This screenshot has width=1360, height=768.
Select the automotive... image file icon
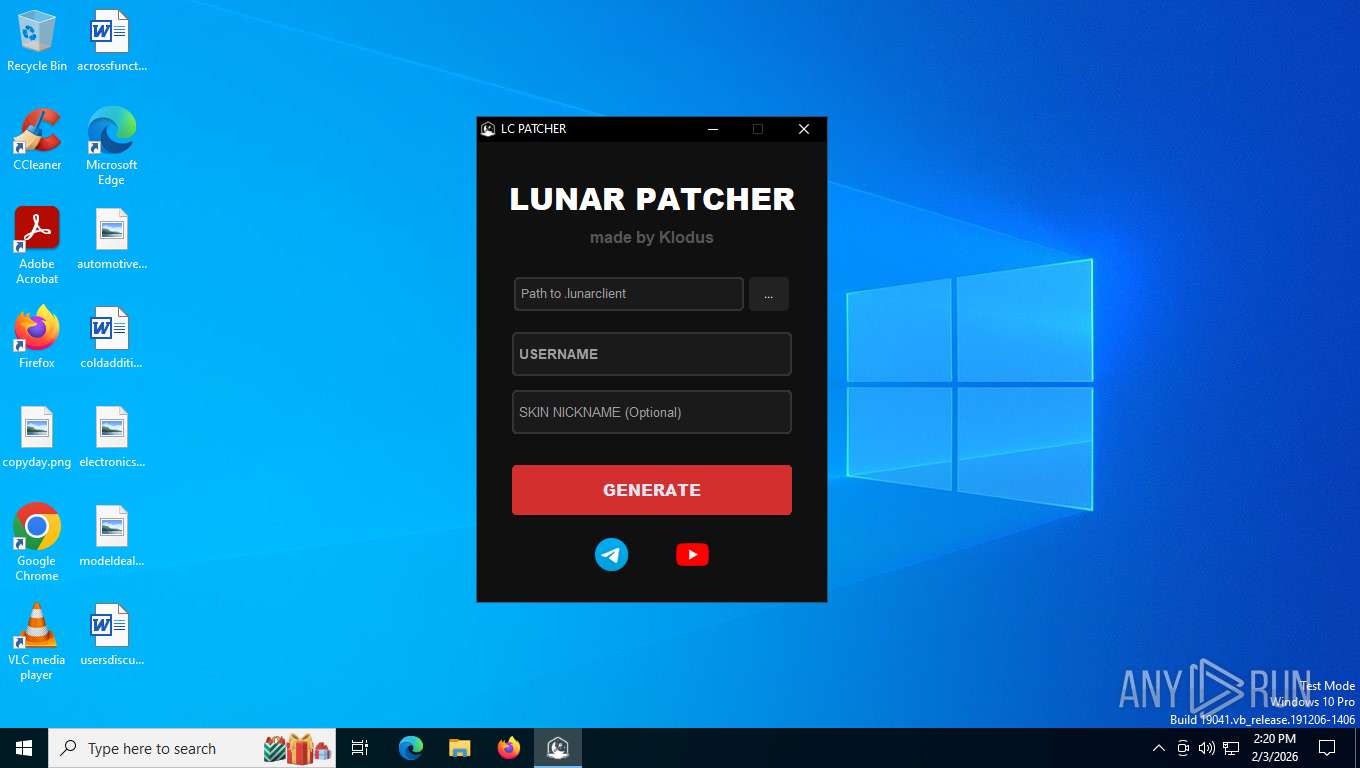click(111, 240)
